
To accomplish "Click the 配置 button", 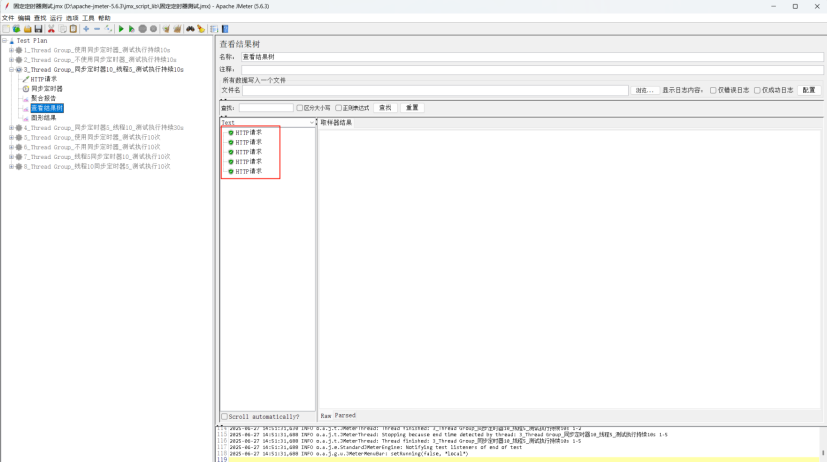I will pyautogui.click(x=809, y=90).
